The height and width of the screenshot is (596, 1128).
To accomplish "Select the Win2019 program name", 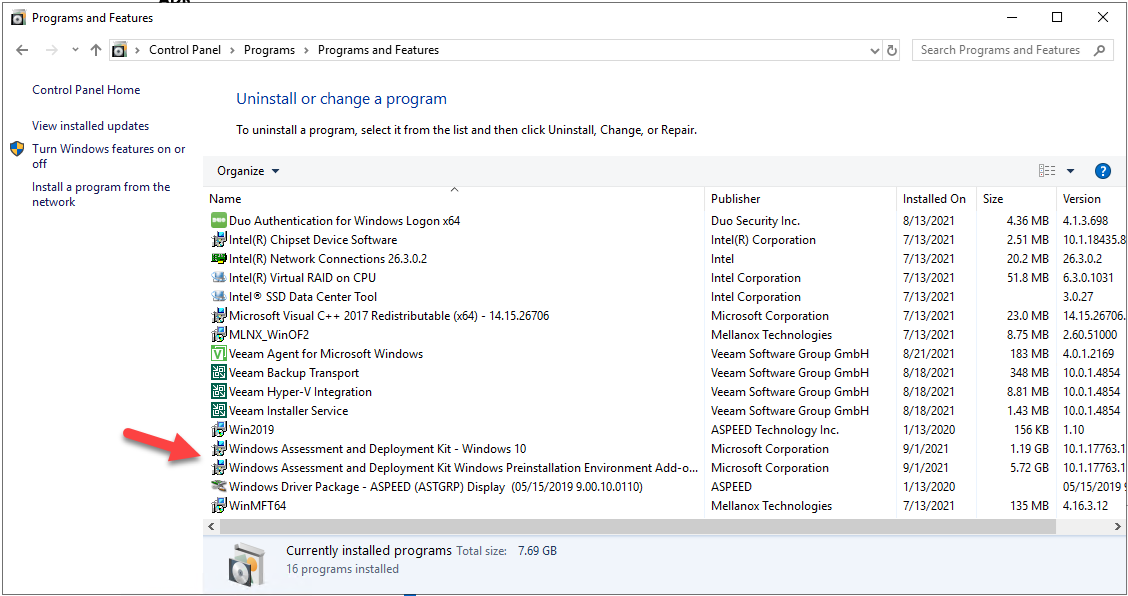I will click(x=251, y=430).
